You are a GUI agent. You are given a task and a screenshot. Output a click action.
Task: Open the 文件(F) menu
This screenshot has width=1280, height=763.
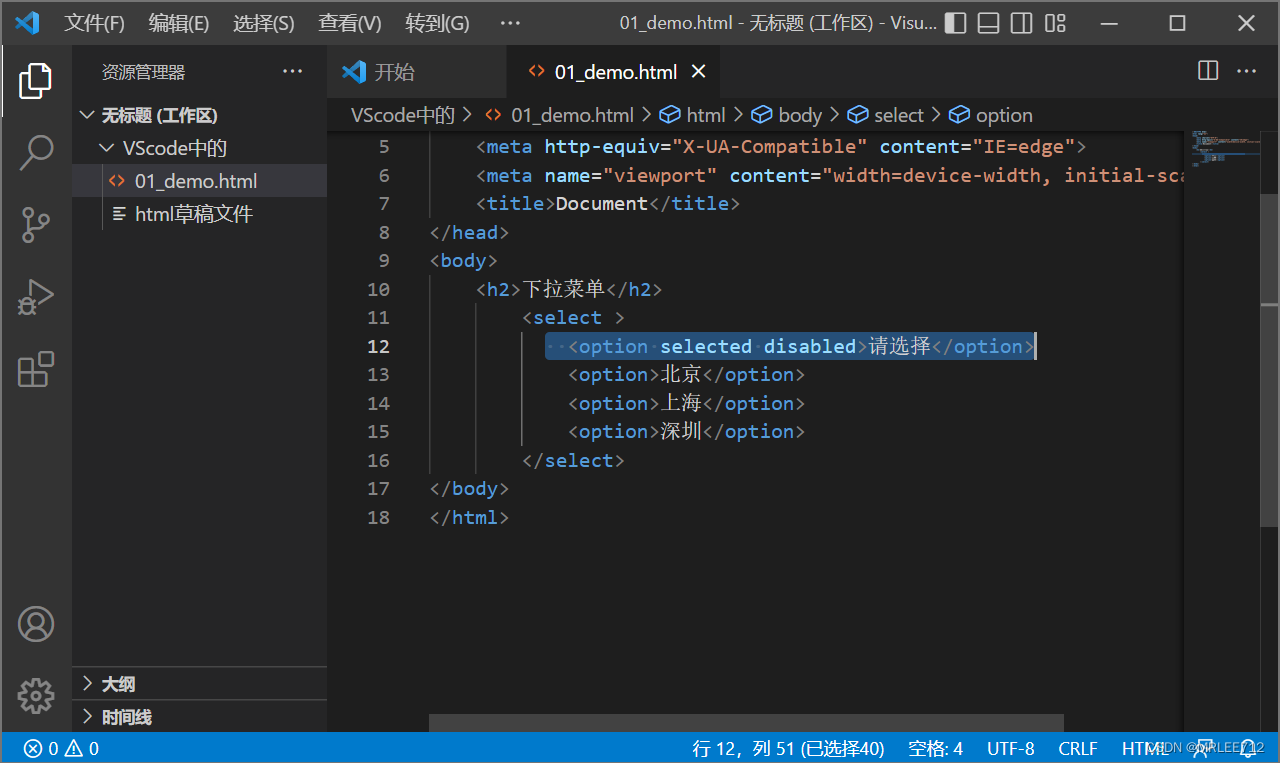click(x=95, y=23)
